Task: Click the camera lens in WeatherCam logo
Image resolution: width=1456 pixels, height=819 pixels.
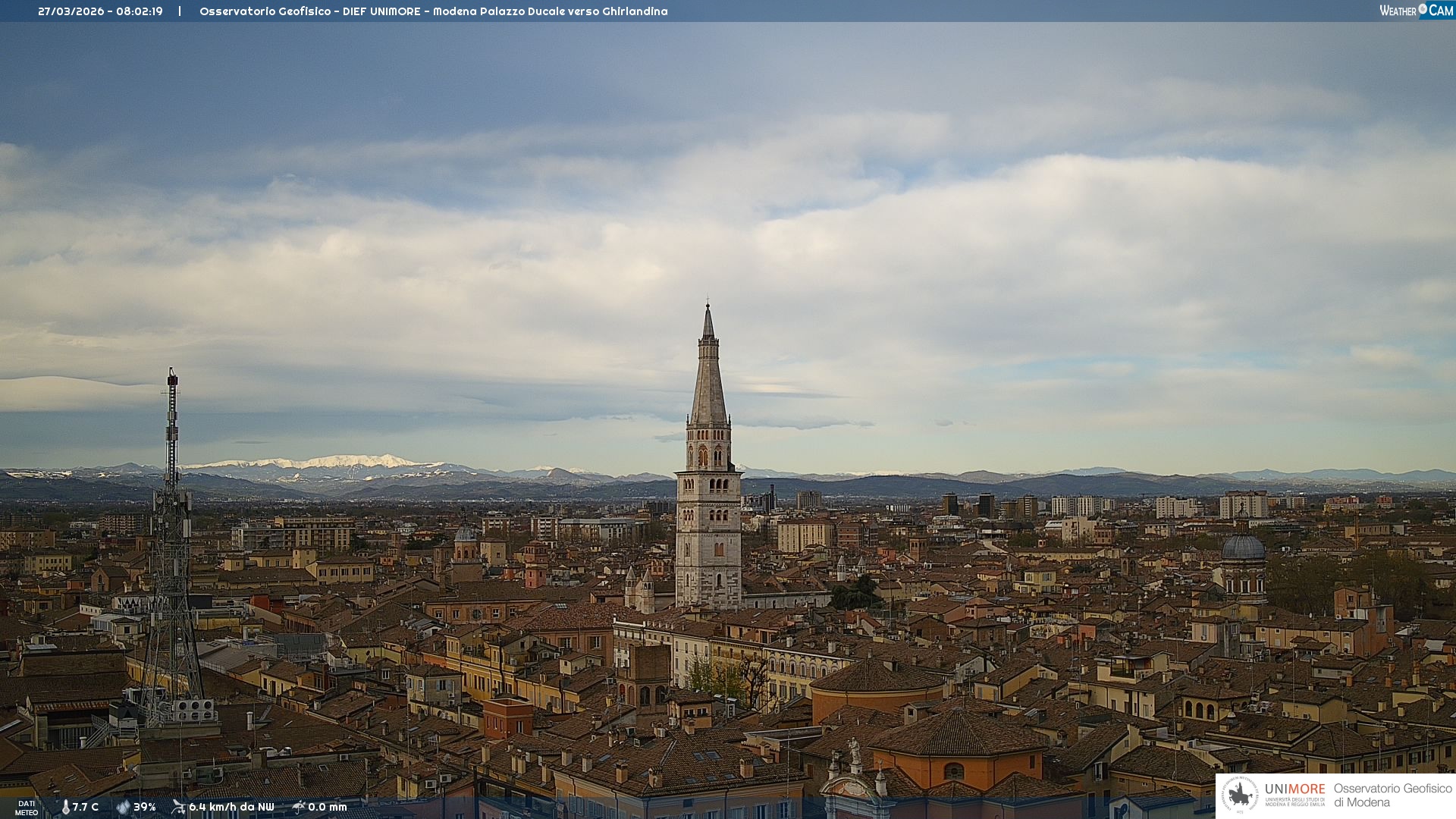Action: [1423, 9]
